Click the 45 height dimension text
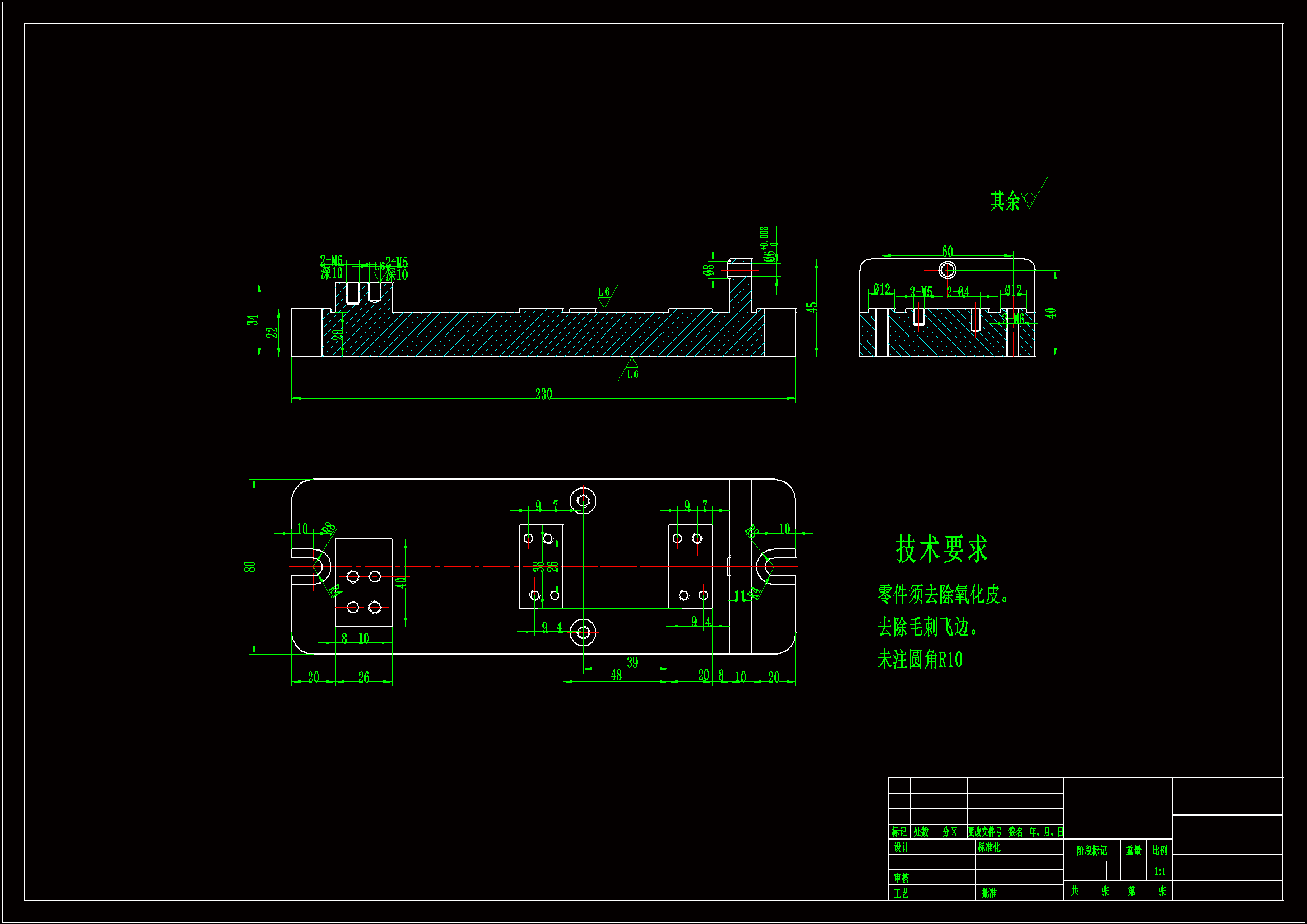This screenshot has height=924, width=1307. click(812, 307)
